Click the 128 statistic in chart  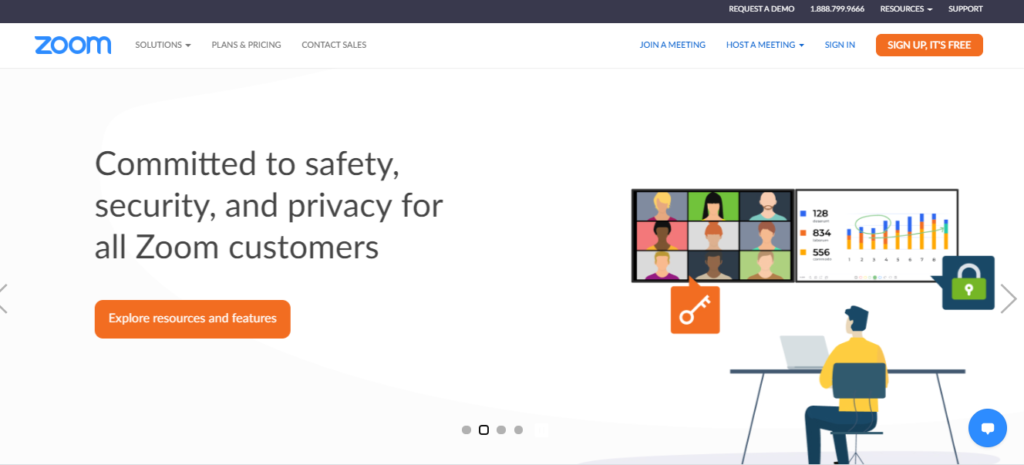point(821,214)
